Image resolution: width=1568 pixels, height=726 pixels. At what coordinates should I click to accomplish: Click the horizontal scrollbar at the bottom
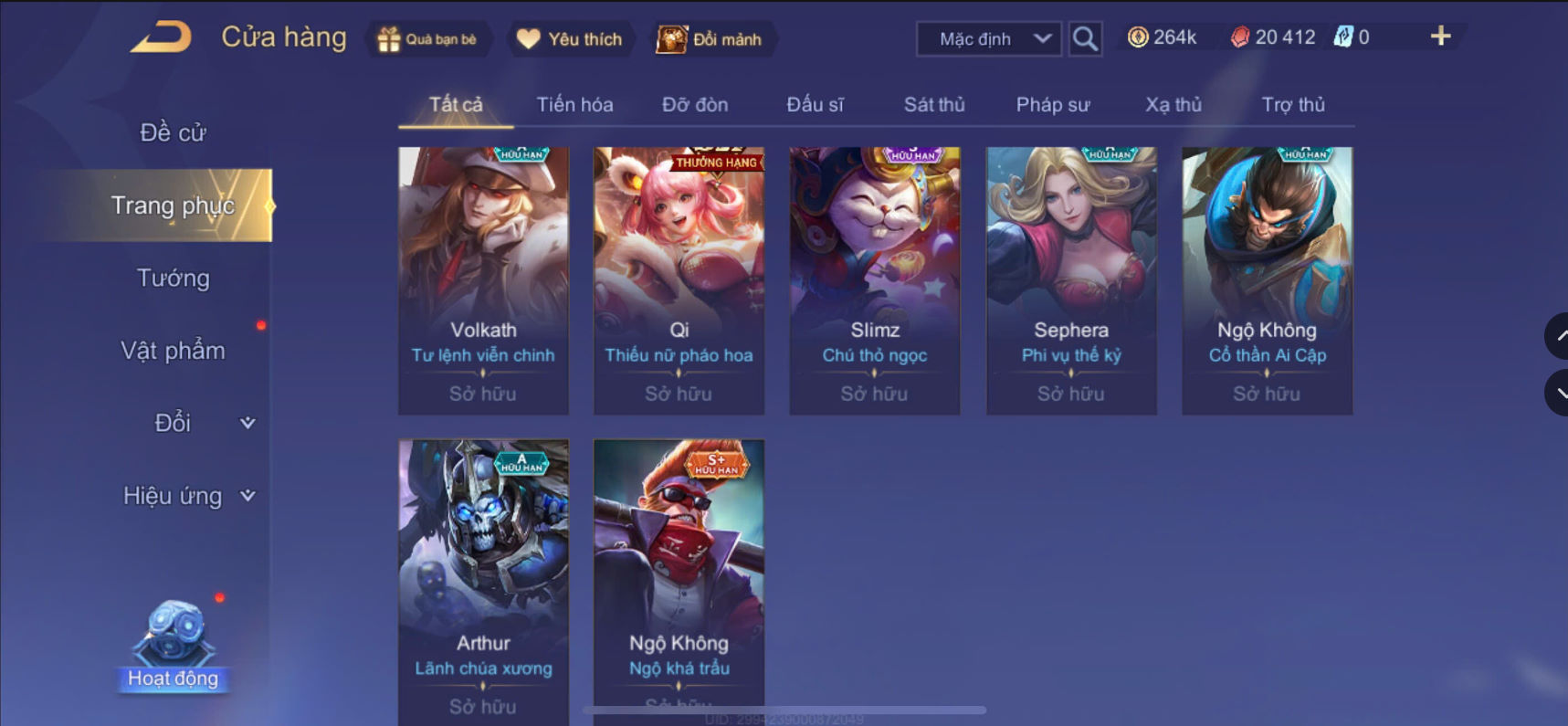pyautogui.click(x=784, y=710)
